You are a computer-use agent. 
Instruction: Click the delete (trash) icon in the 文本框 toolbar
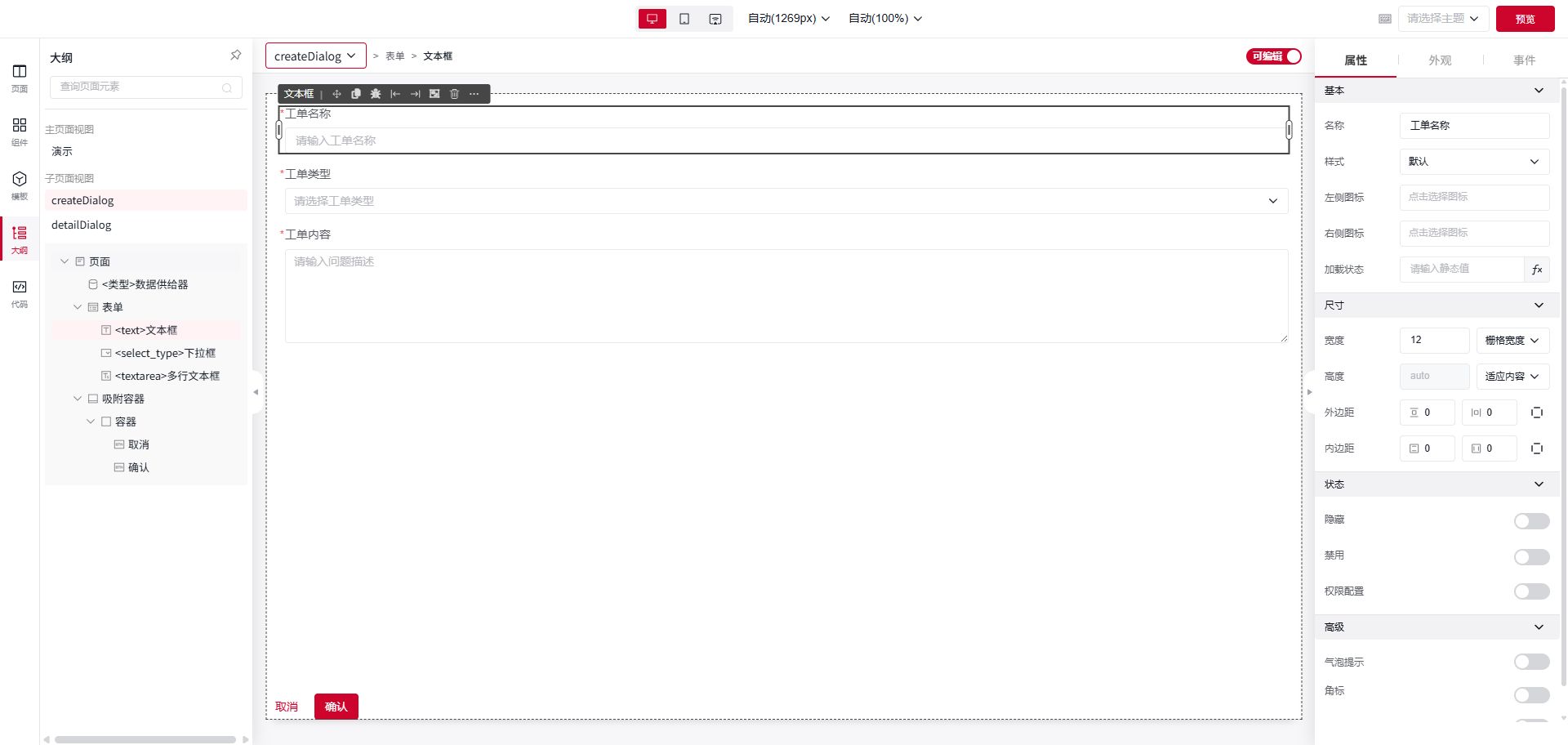tap(455, 94)
